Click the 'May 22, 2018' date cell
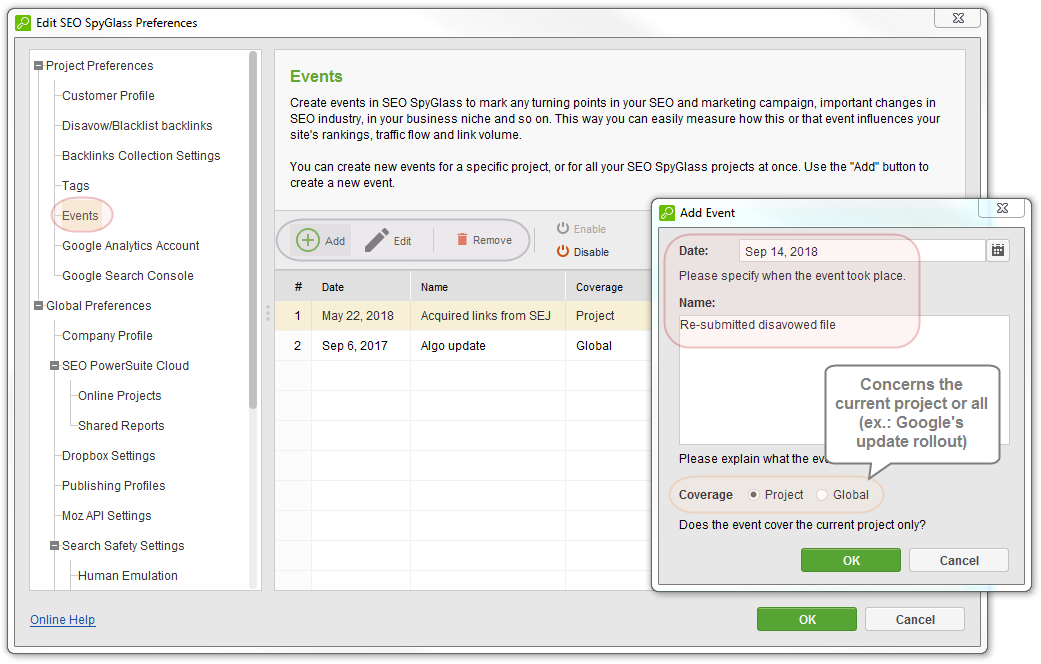This screenshot has height=664, width=1041. point(358,316)
